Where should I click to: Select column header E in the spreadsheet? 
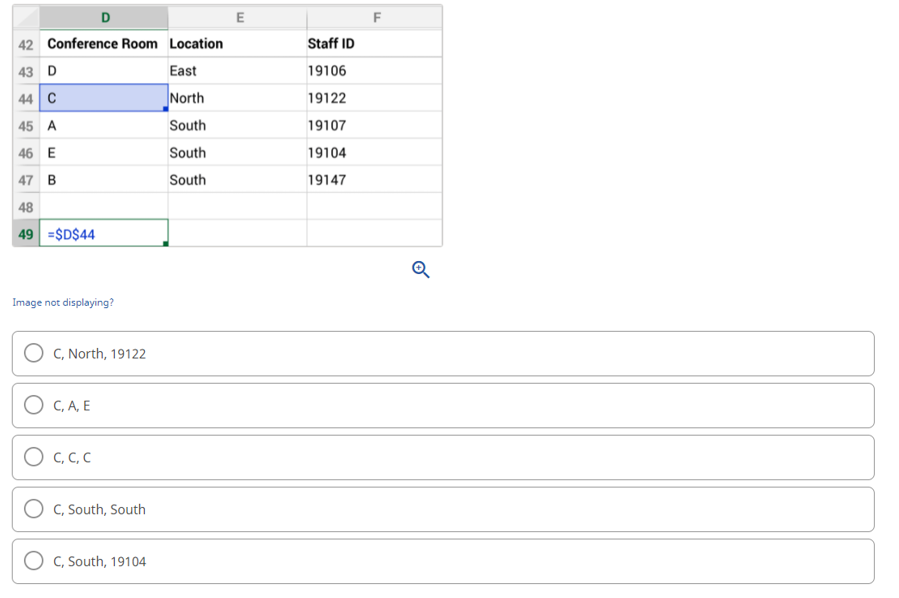coord(239,17)
